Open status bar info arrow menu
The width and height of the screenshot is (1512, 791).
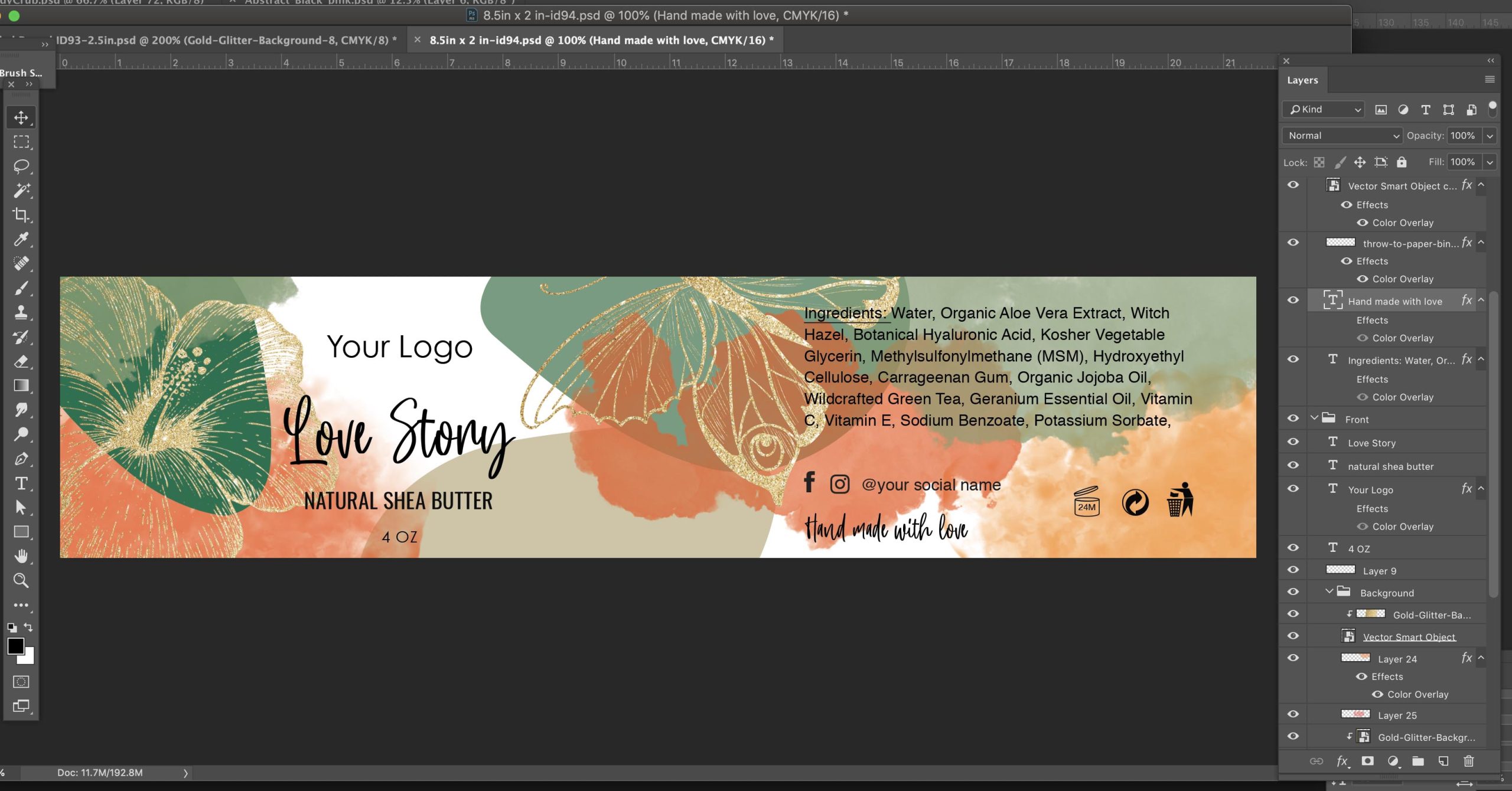(x=185, y=773)
